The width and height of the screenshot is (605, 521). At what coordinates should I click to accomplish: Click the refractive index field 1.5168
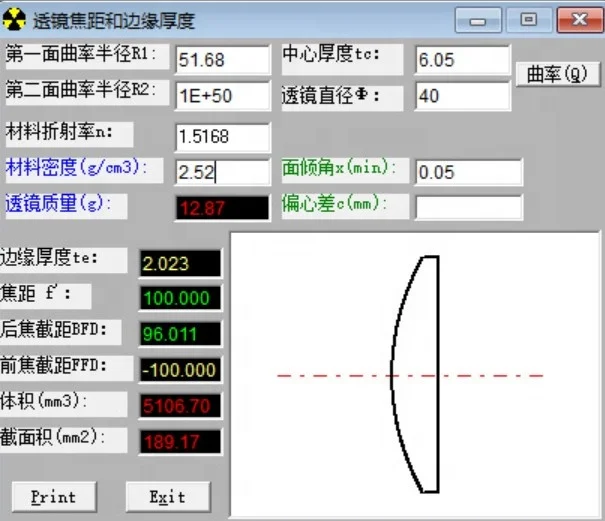click(x=223, y=137)
